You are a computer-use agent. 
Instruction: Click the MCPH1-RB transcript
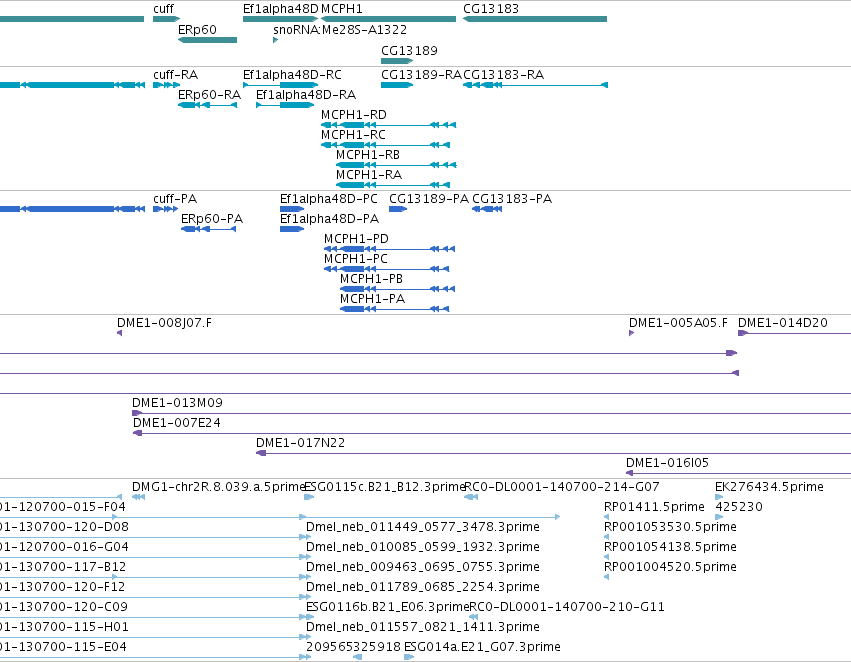[x=396, y=165]
